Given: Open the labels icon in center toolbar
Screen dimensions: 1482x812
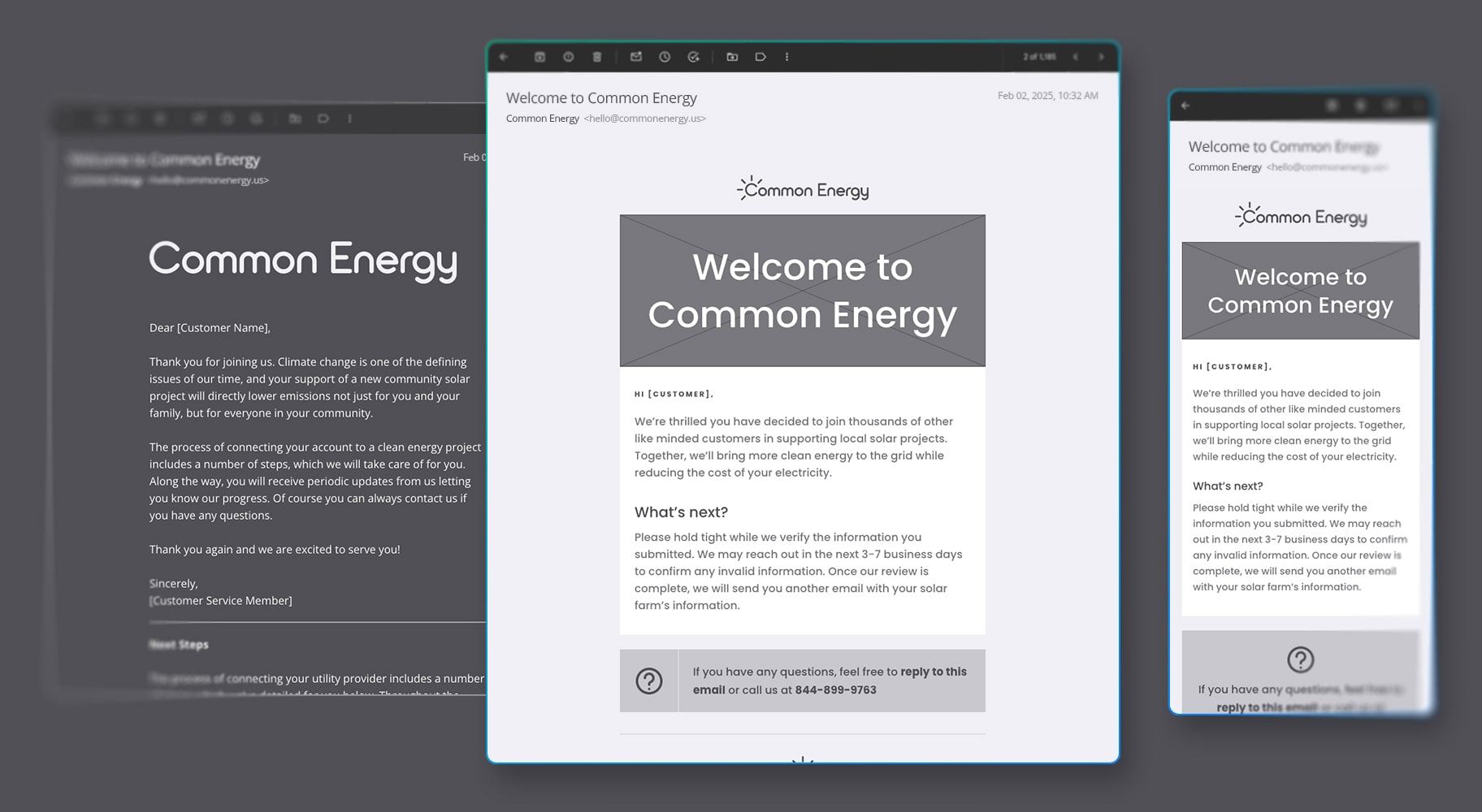Looking at the screenshot, I should tap(760, 57).
